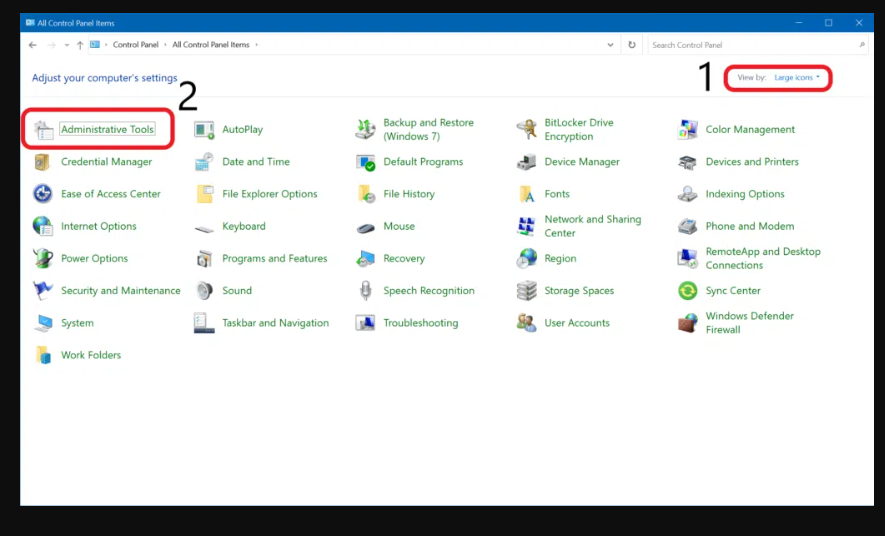The height and width of the screenshot is (536, 885).
Task: Open the Troubleshooting link
Action: (420, 323)
